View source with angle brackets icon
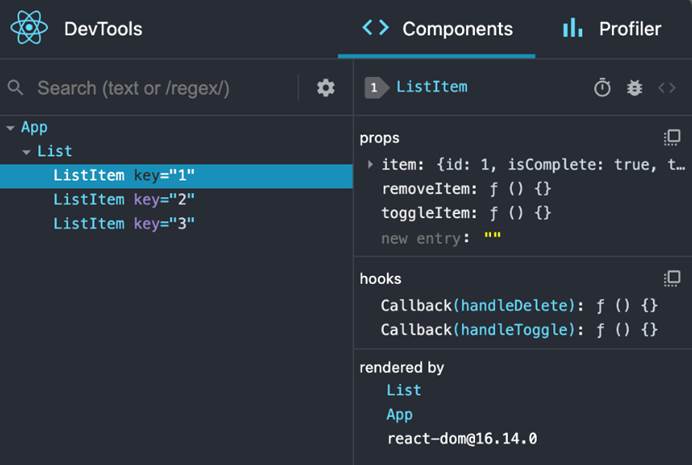692x465 pixels. (667, 88)
